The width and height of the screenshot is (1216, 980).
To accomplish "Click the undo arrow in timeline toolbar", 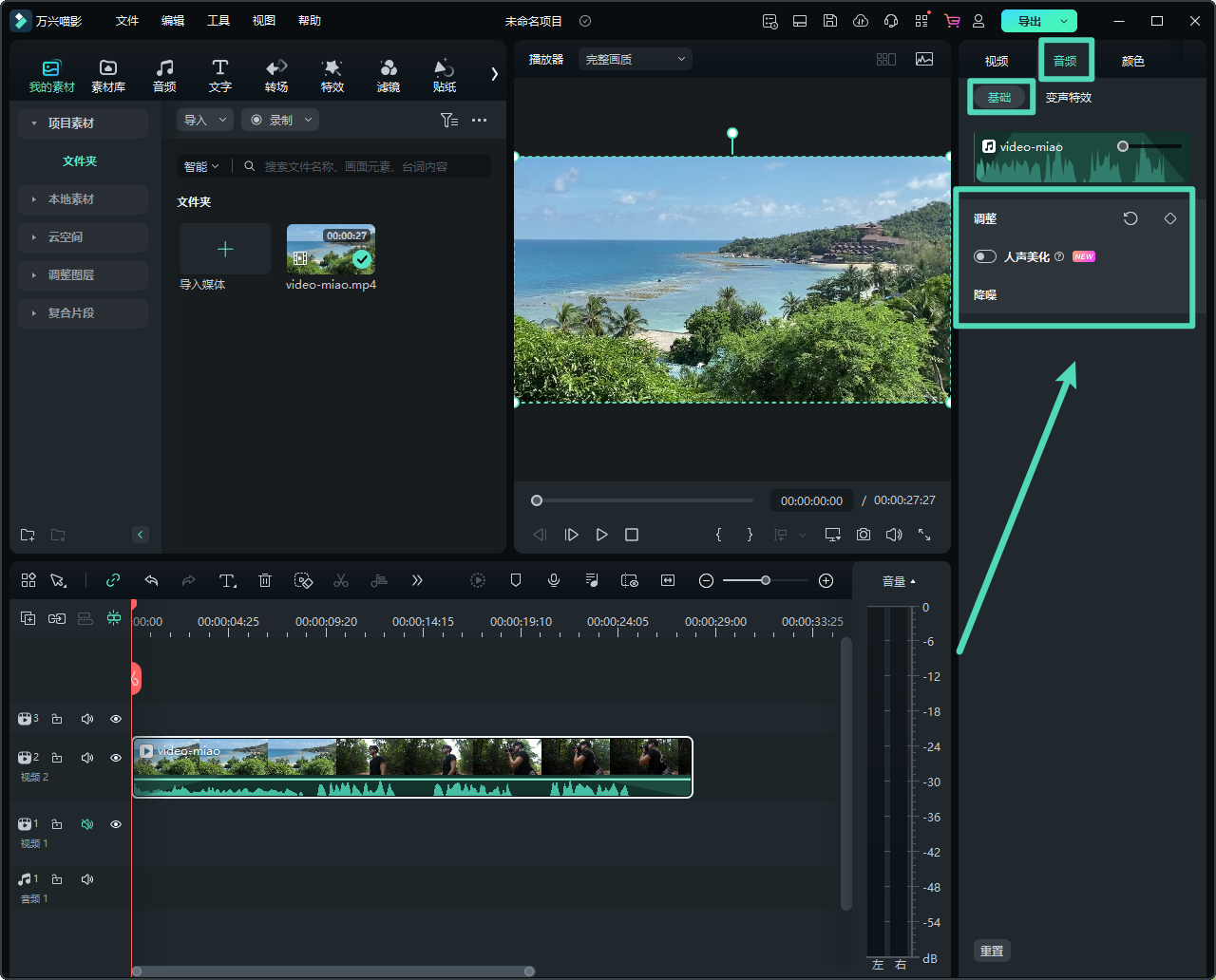I will [151, 580].
